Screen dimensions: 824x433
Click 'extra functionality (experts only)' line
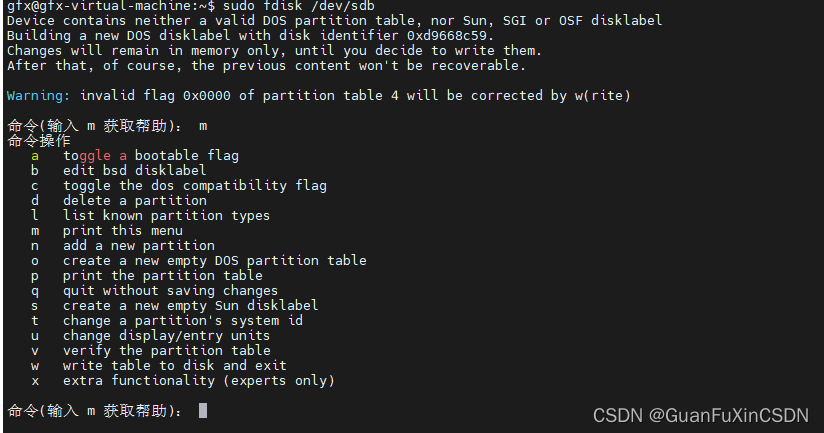[198, 380]
